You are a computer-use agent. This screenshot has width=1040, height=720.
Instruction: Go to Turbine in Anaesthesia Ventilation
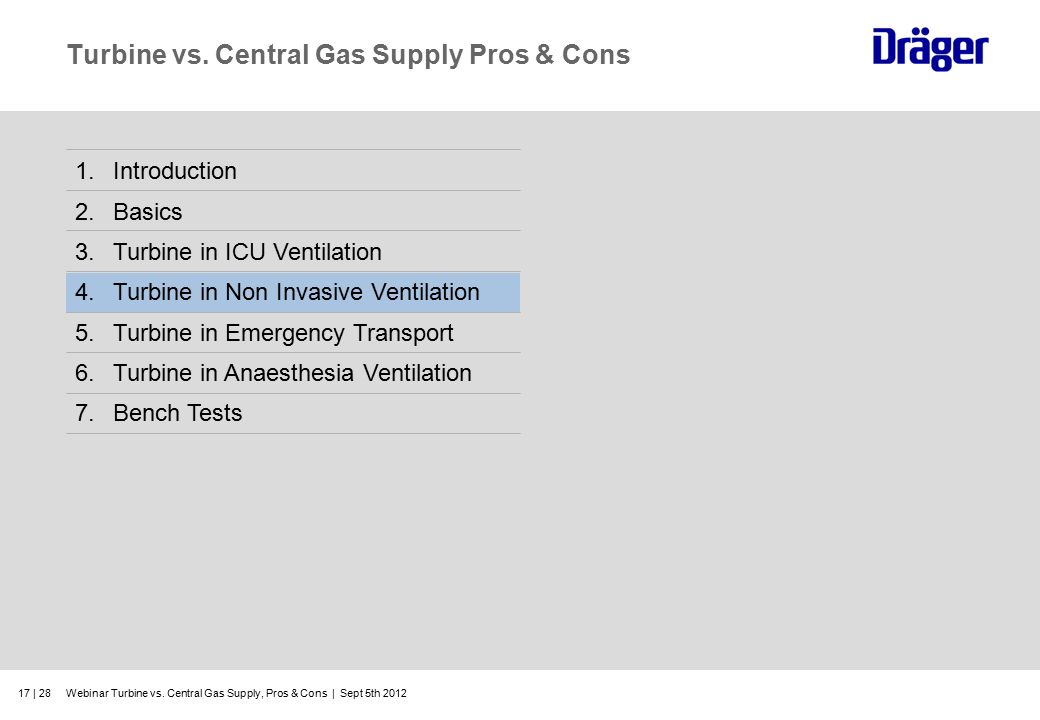pos(293,373)
